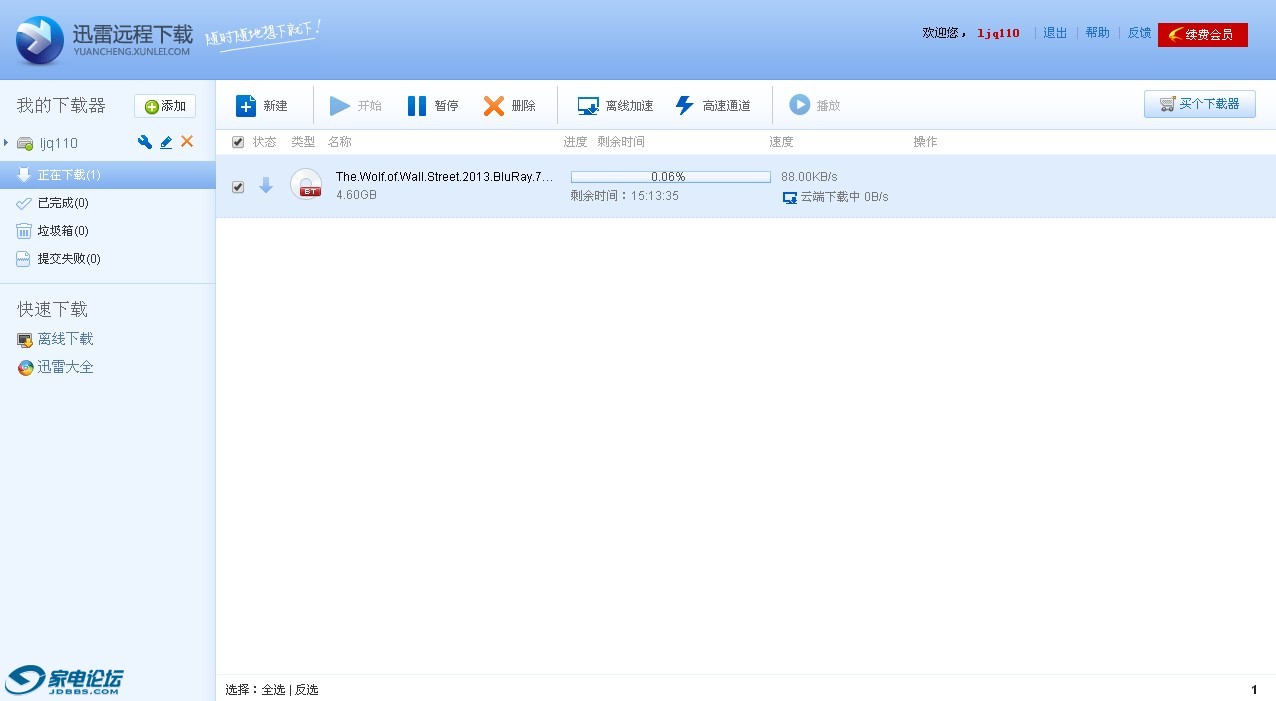Click the 88.00KB/s speed value

(809, 177)
